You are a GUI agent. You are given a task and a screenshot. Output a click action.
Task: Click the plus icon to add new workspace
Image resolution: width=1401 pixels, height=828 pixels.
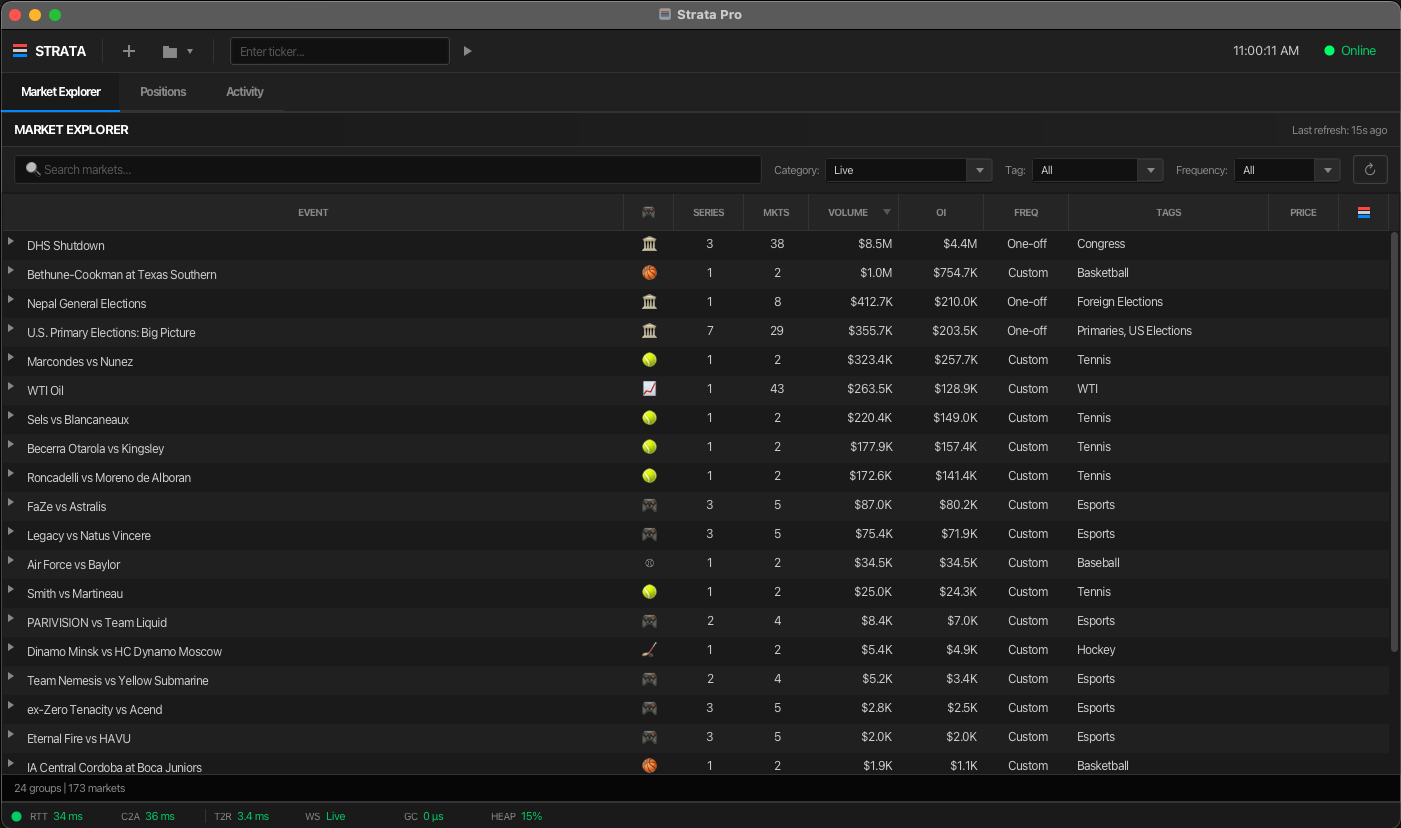coord(128,50)
